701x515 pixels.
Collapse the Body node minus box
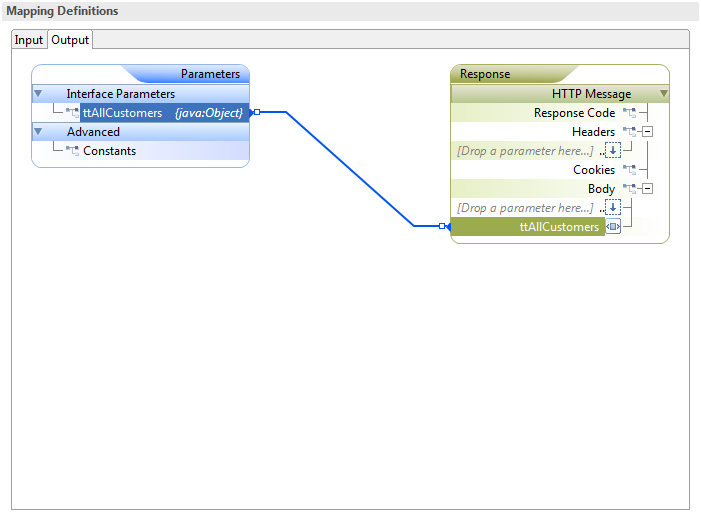pyautogui.click(x=647, y=189)
